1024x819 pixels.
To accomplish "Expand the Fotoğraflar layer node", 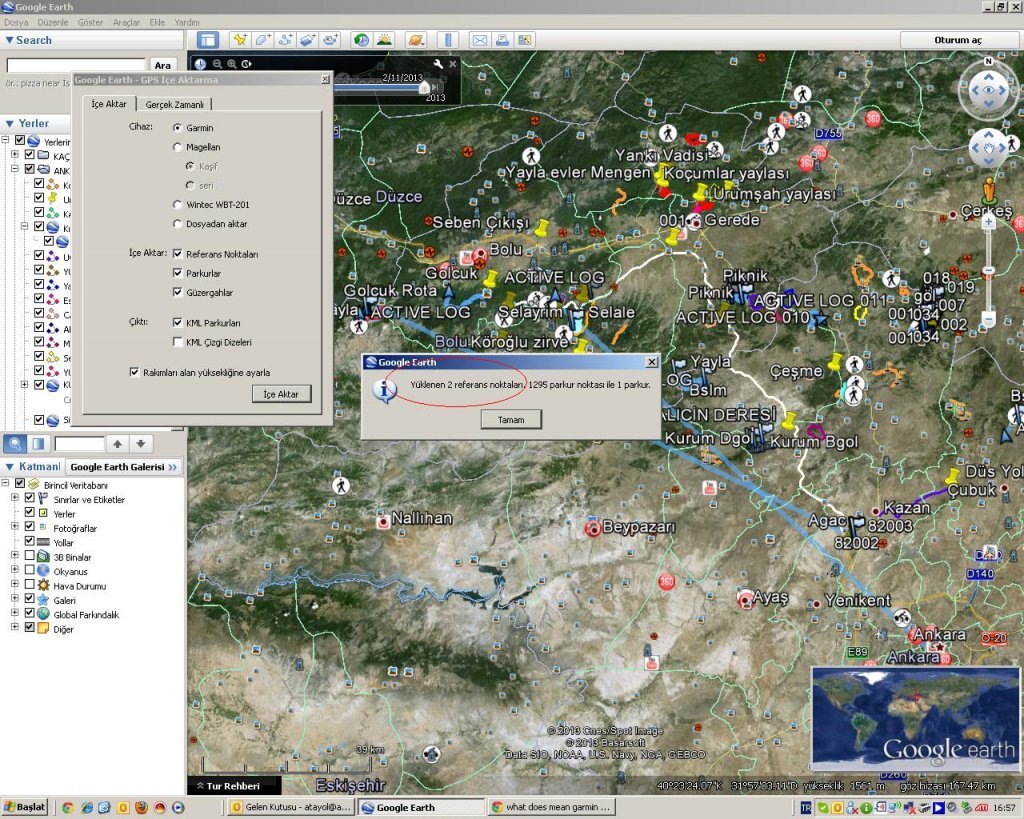I will [x=14, y=527].
